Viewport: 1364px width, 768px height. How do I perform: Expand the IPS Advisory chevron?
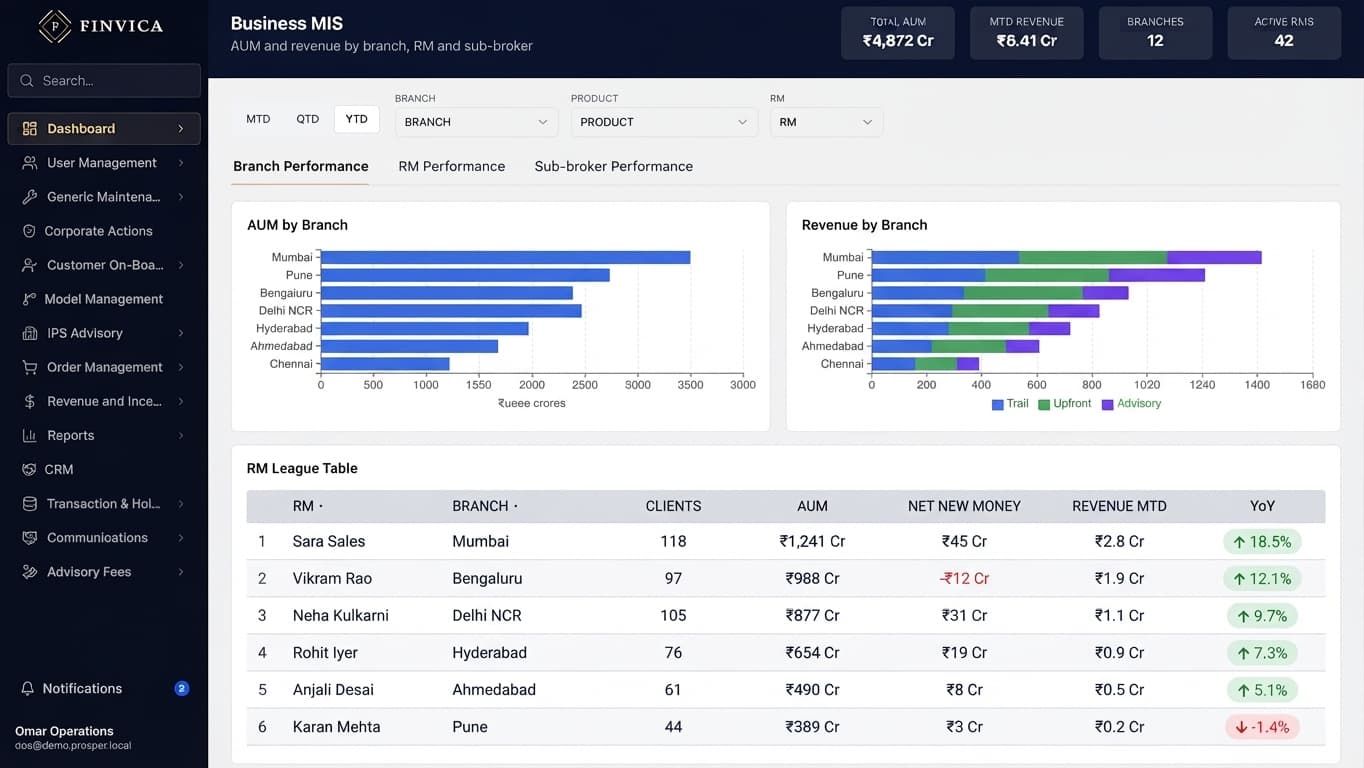(181, 333)
